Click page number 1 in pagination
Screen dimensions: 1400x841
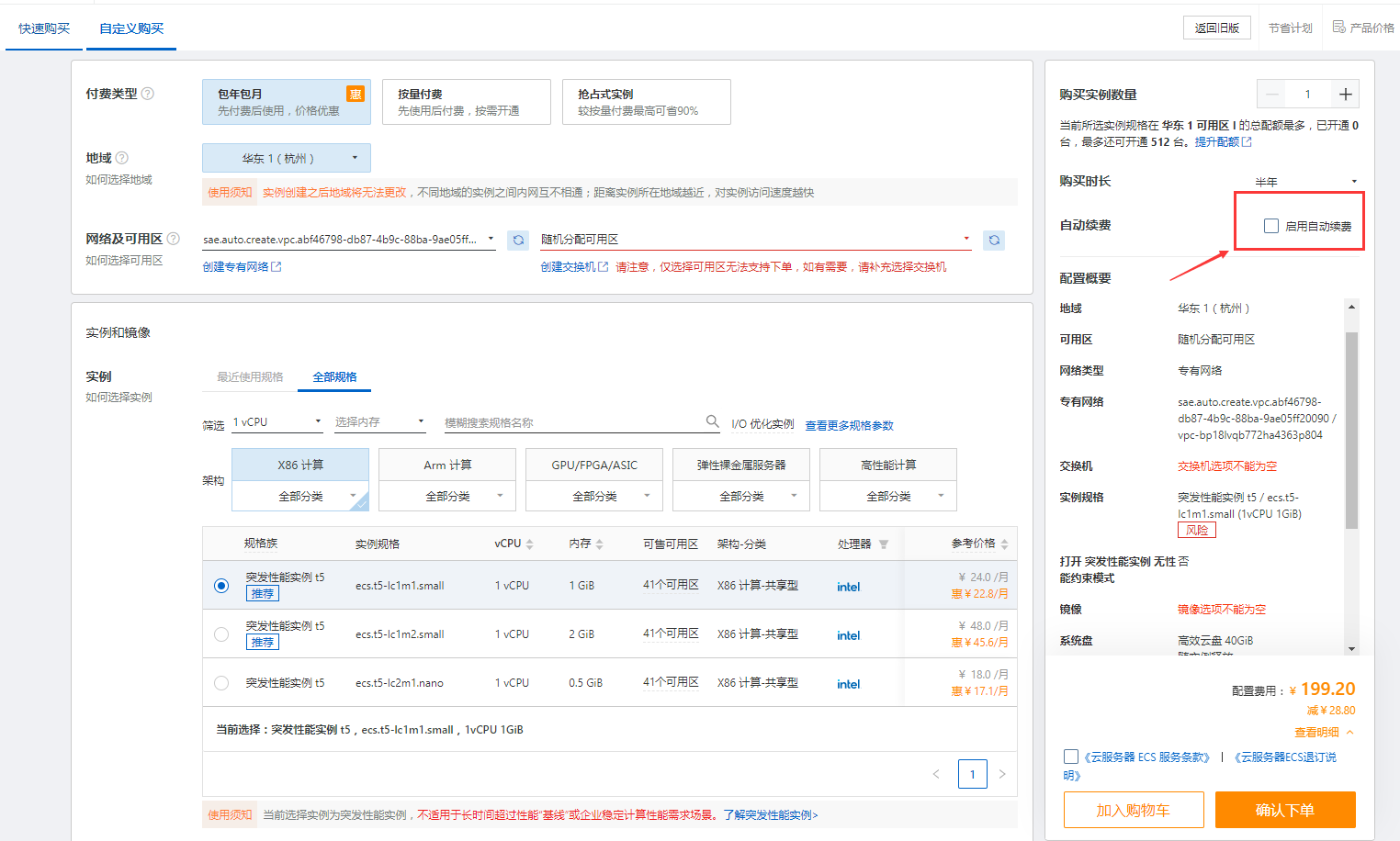tap(972, 774)
